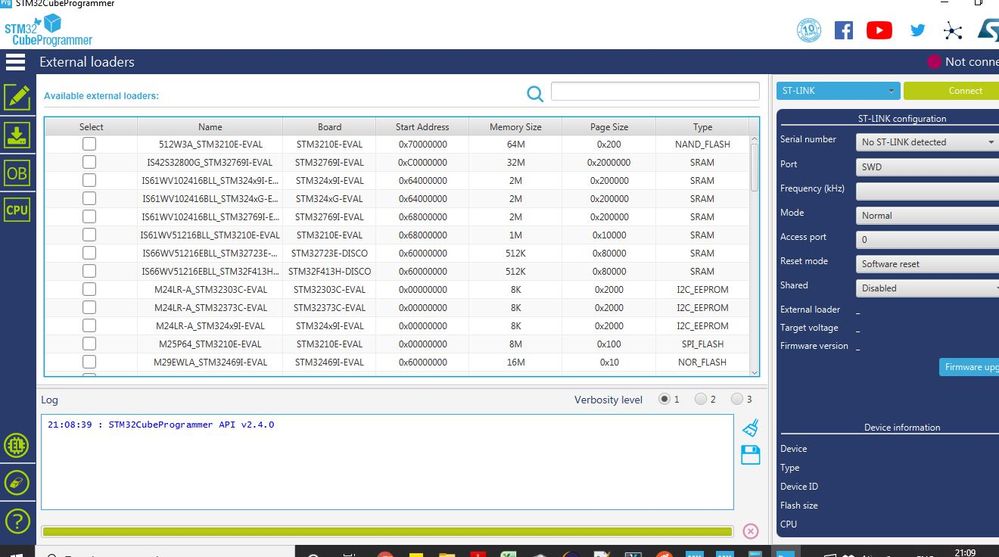999x557 pixels.
Task: Click the 10 years anniversary badge
Action: click(x=809, y=30)
